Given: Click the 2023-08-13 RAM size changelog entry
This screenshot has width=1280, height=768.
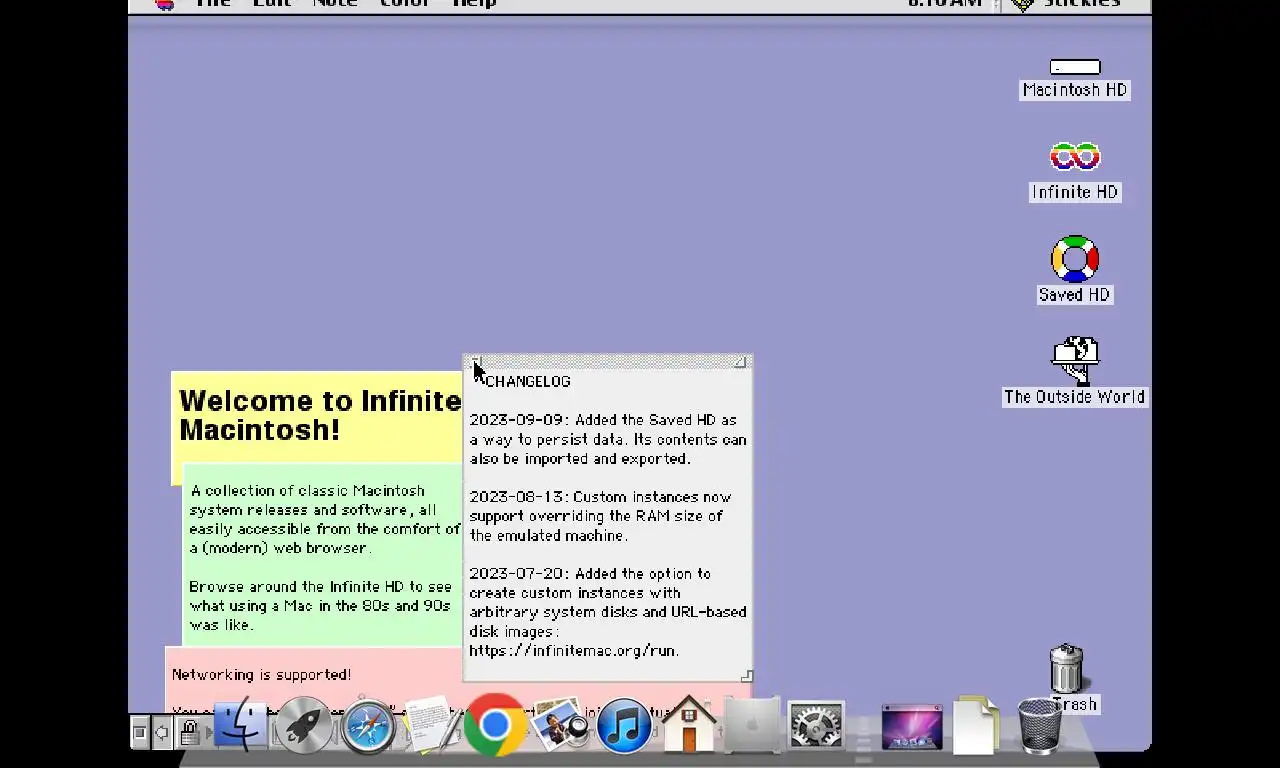Looking at the screenshot, I should (600, 516).
